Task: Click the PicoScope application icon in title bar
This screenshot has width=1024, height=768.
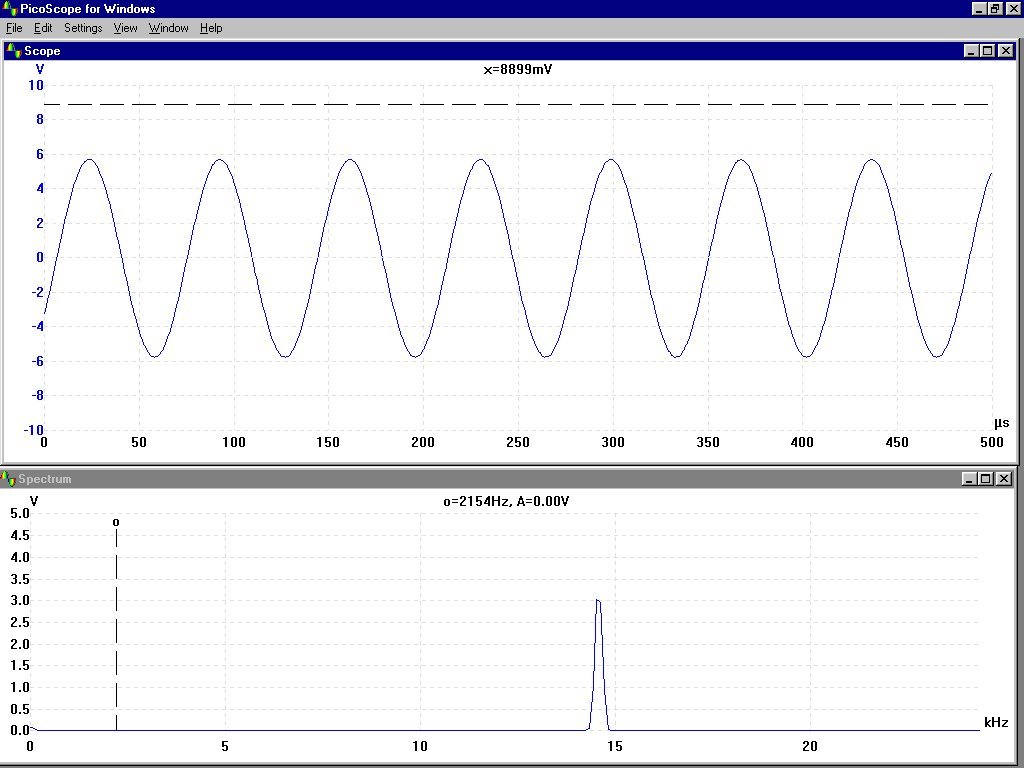Action: [x=10, y=9]
